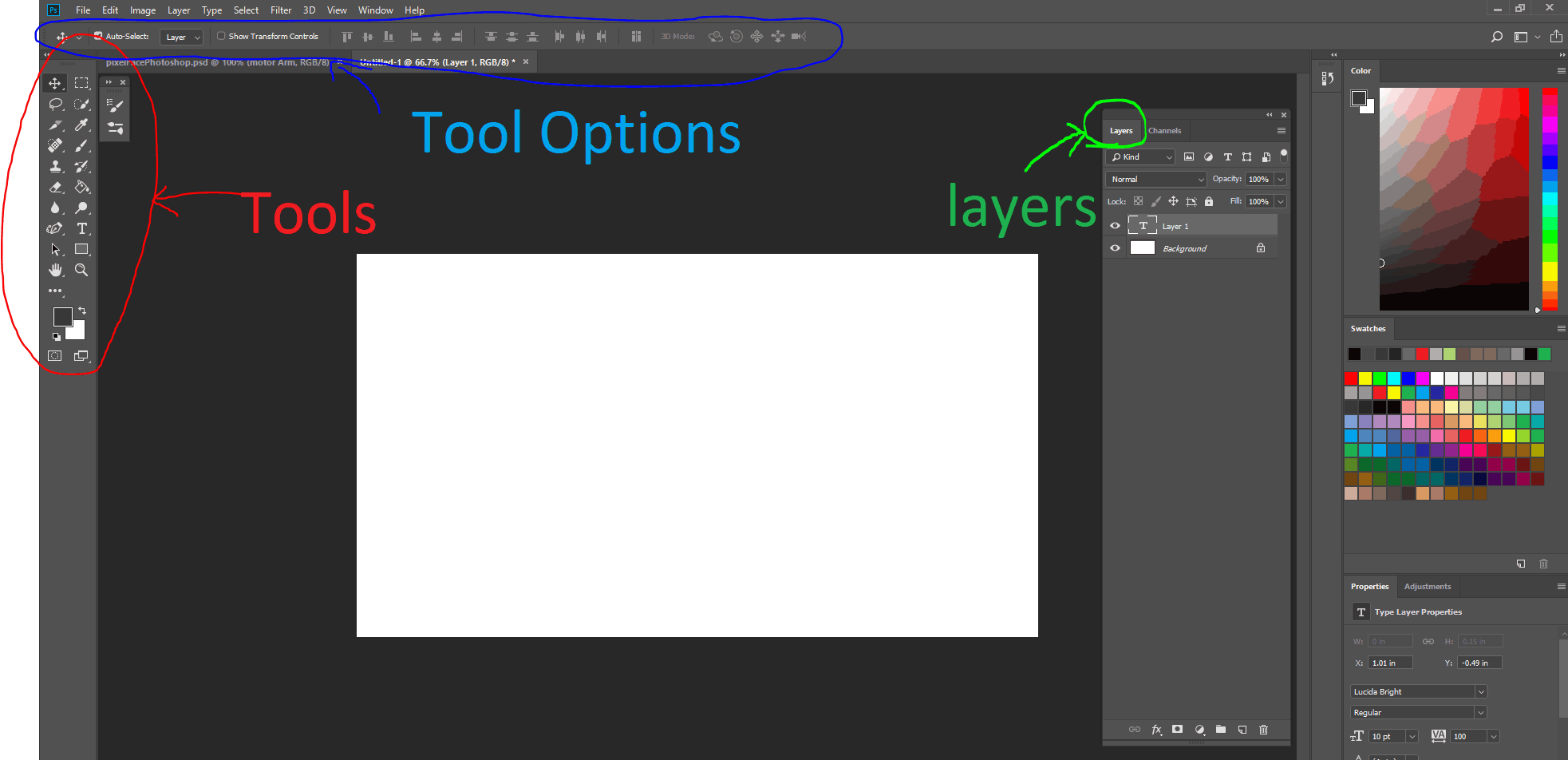1568x760 pixels.
Task: Pick the pure red swatch
Action: coord(1351,378)
